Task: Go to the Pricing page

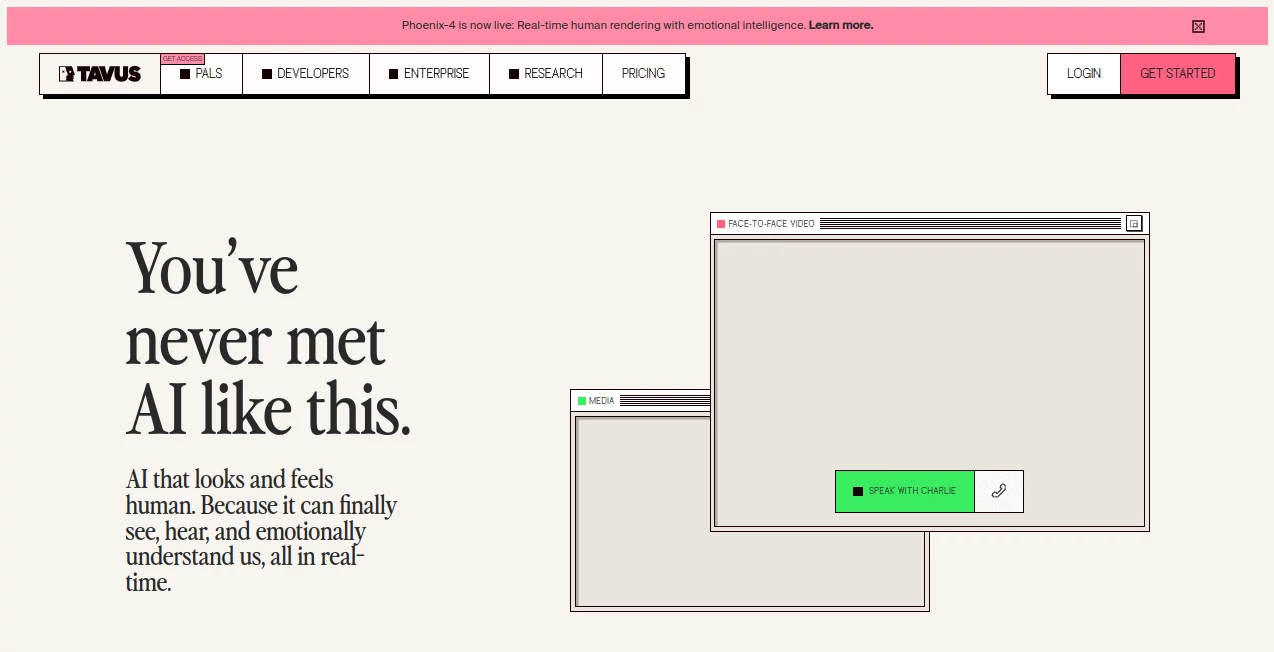Action: coord(643,74)
